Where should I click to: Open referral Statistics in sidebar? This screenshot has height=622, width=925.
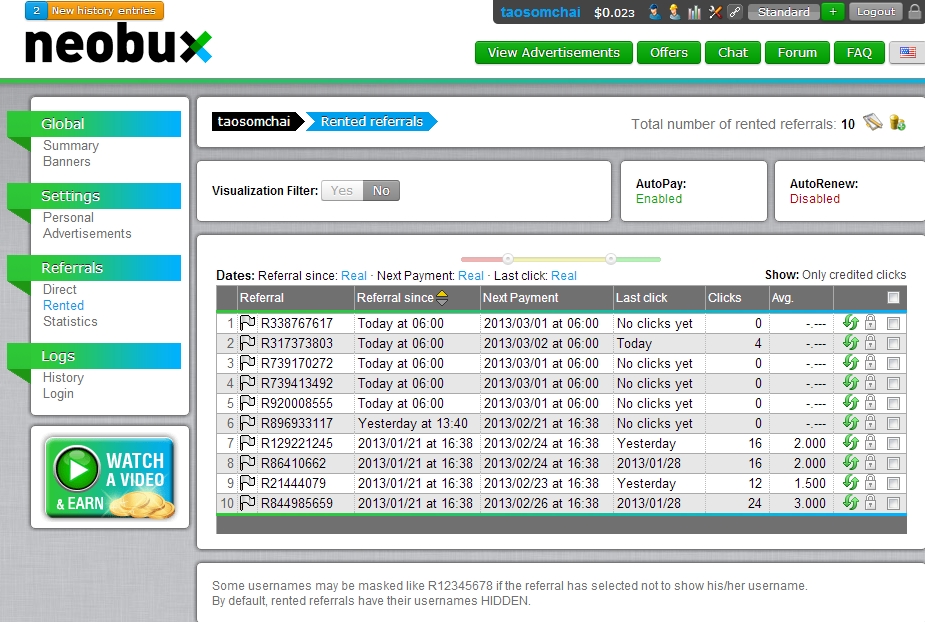pyautogui.click(x=70, y=322)
